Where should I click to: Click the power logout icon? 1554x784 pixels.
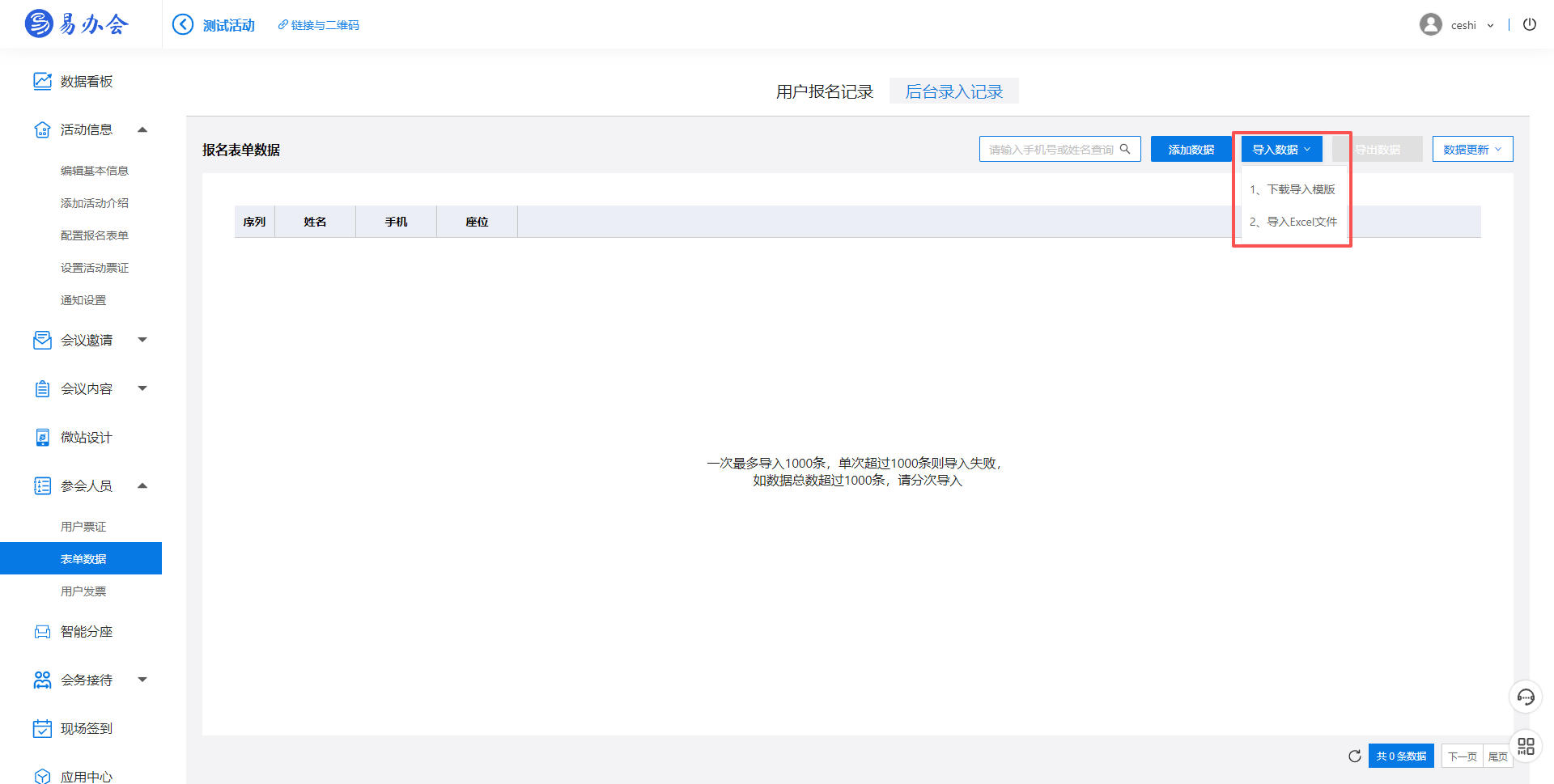(1529, 24)
